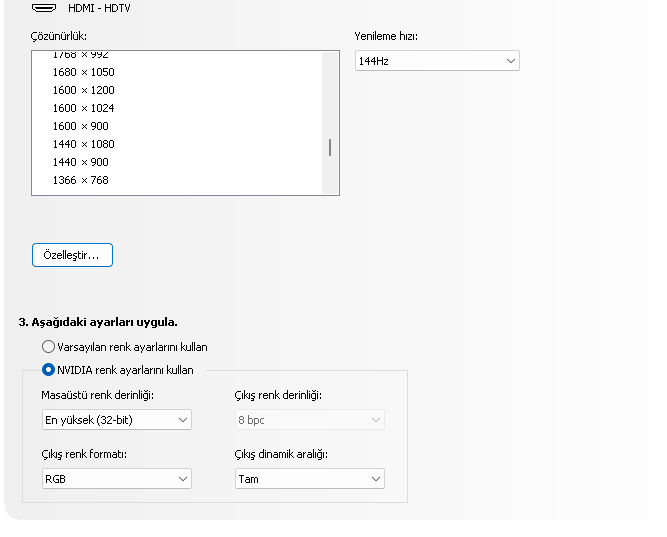Select 1440 × 1080 resolution
The height and width of the screenshot is (537, 667).
pos(83,144)
